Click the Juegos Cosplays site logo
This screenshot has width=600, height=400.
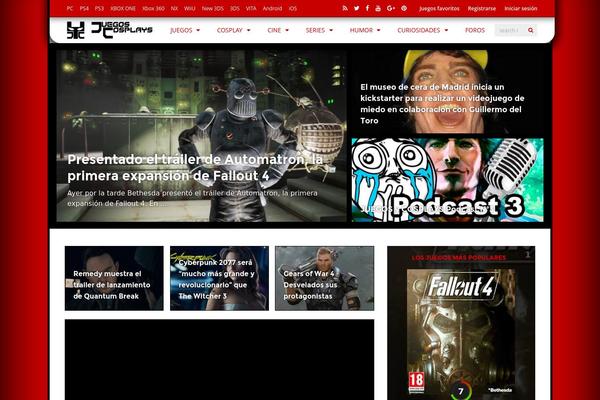tap(109, 30)
